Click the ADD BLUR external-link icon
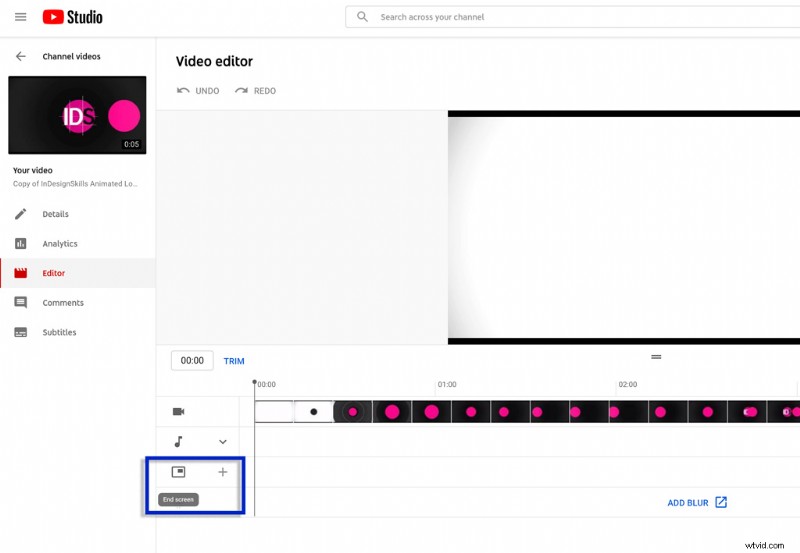The image size is (800, 553). [721, 502]
